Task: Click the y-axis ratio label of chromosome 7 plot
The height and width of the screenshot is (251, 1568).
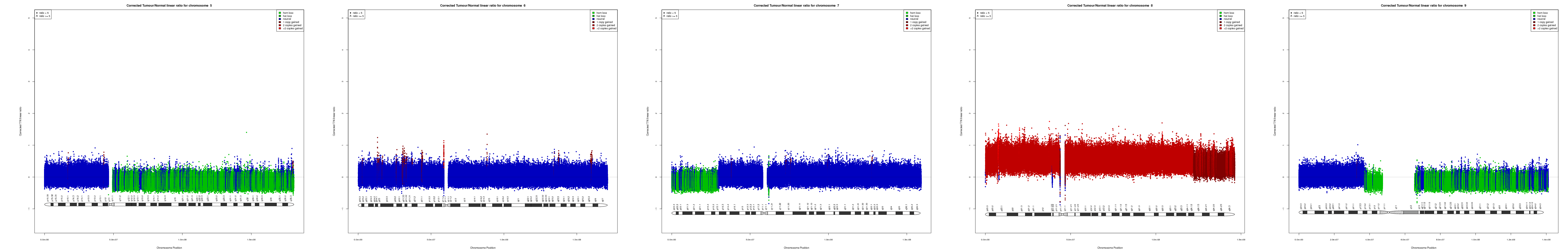Action: [647, 121]
